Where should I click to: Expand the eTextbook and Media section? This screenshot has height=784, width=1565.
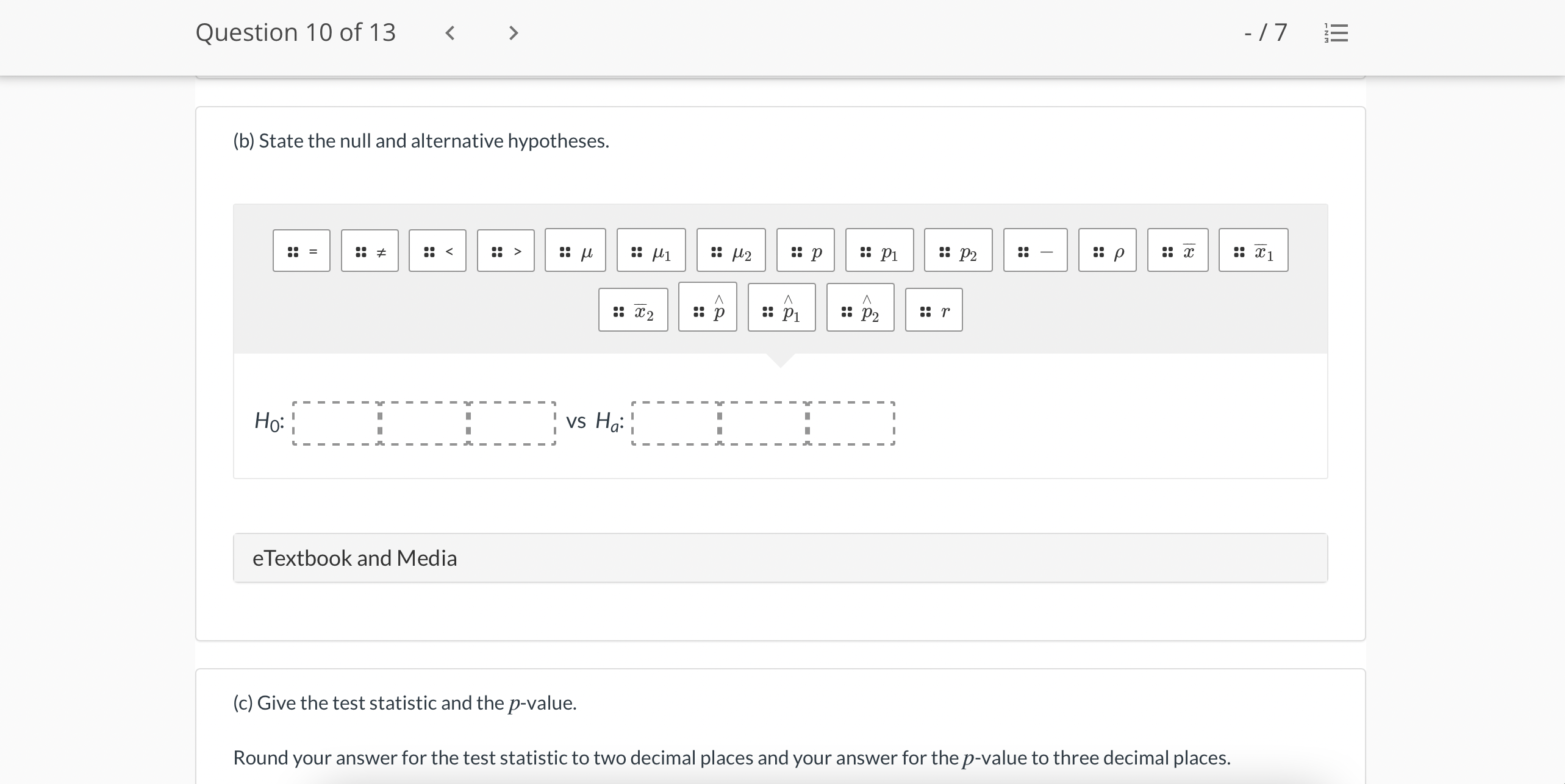point(355,557)
